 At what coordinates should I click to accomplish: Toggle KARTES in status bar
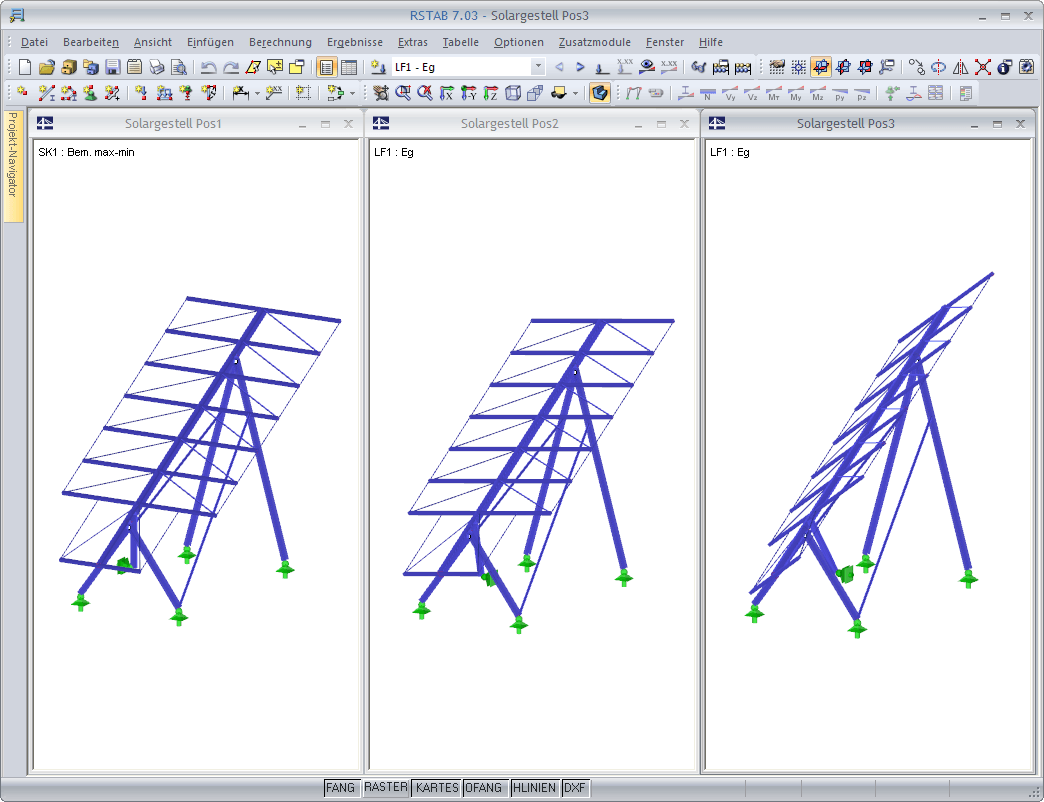437,788
